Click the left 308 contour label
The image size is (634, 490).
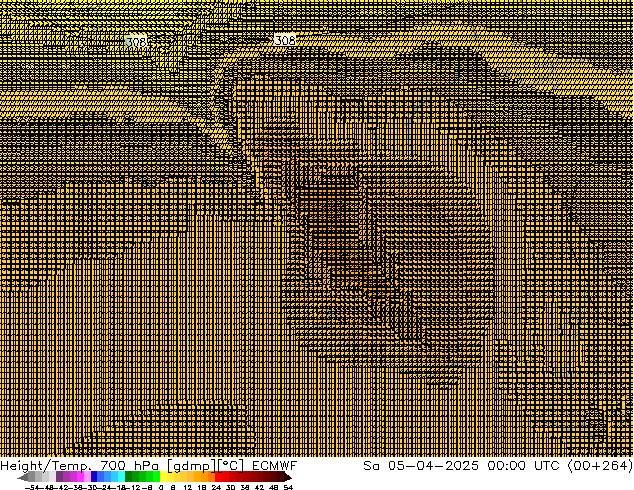(x=136, y=42)
